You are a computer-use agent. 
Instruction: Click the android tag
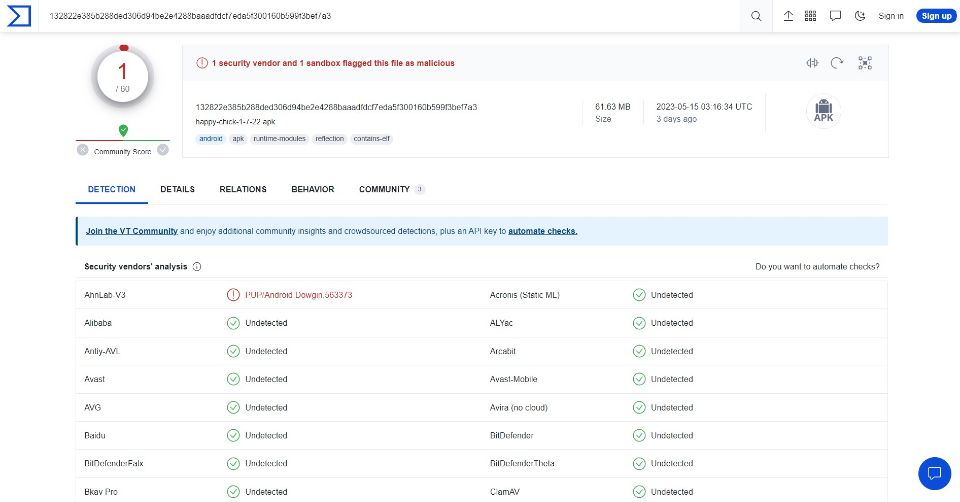[x=211, y=139]
